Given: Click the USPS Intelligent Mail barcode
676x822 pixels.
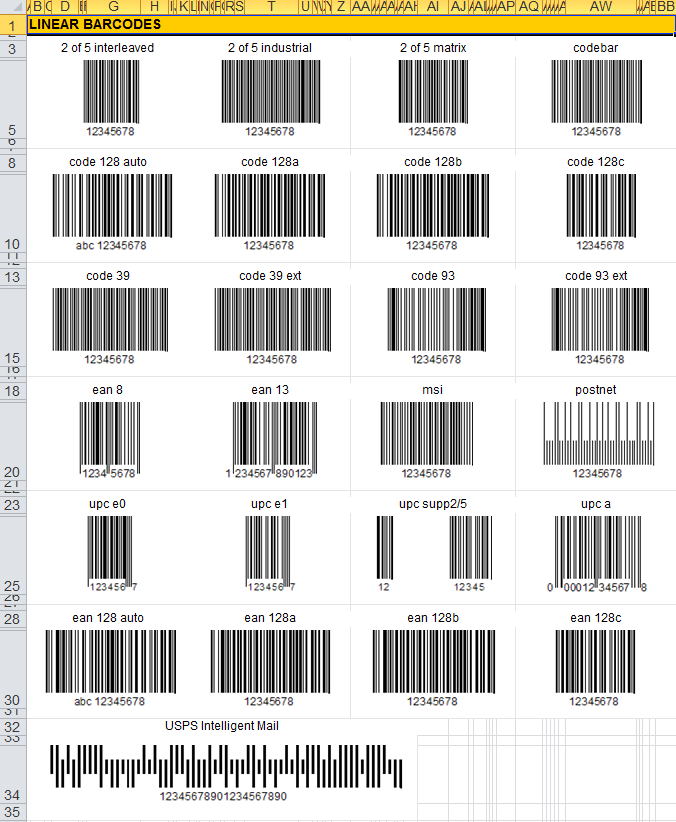Looking at the screenshot, I should pyautogui.click(x=226, y=766).
